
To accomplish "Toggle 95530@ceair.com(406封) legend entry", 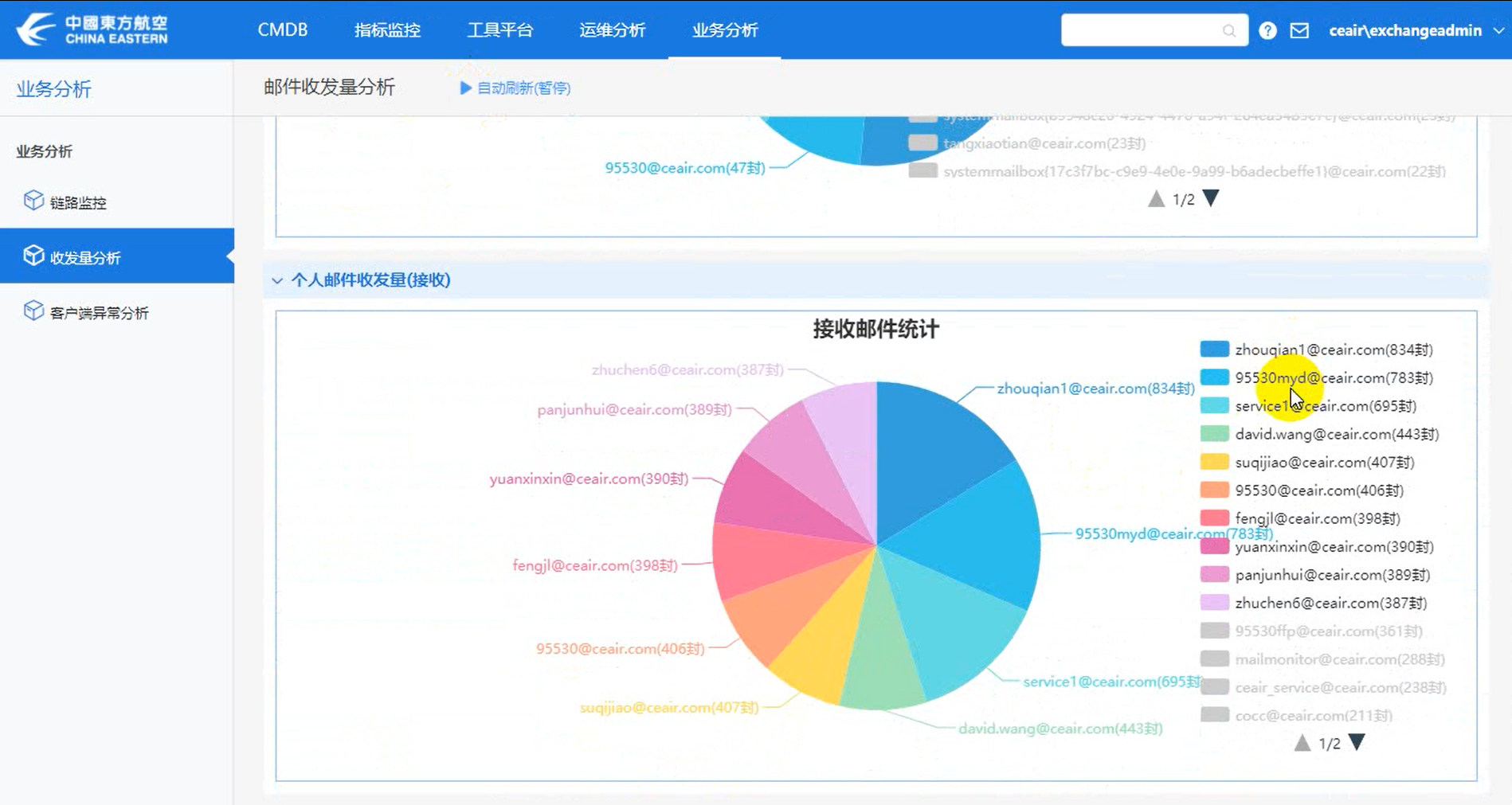I will pos(1302,490).
